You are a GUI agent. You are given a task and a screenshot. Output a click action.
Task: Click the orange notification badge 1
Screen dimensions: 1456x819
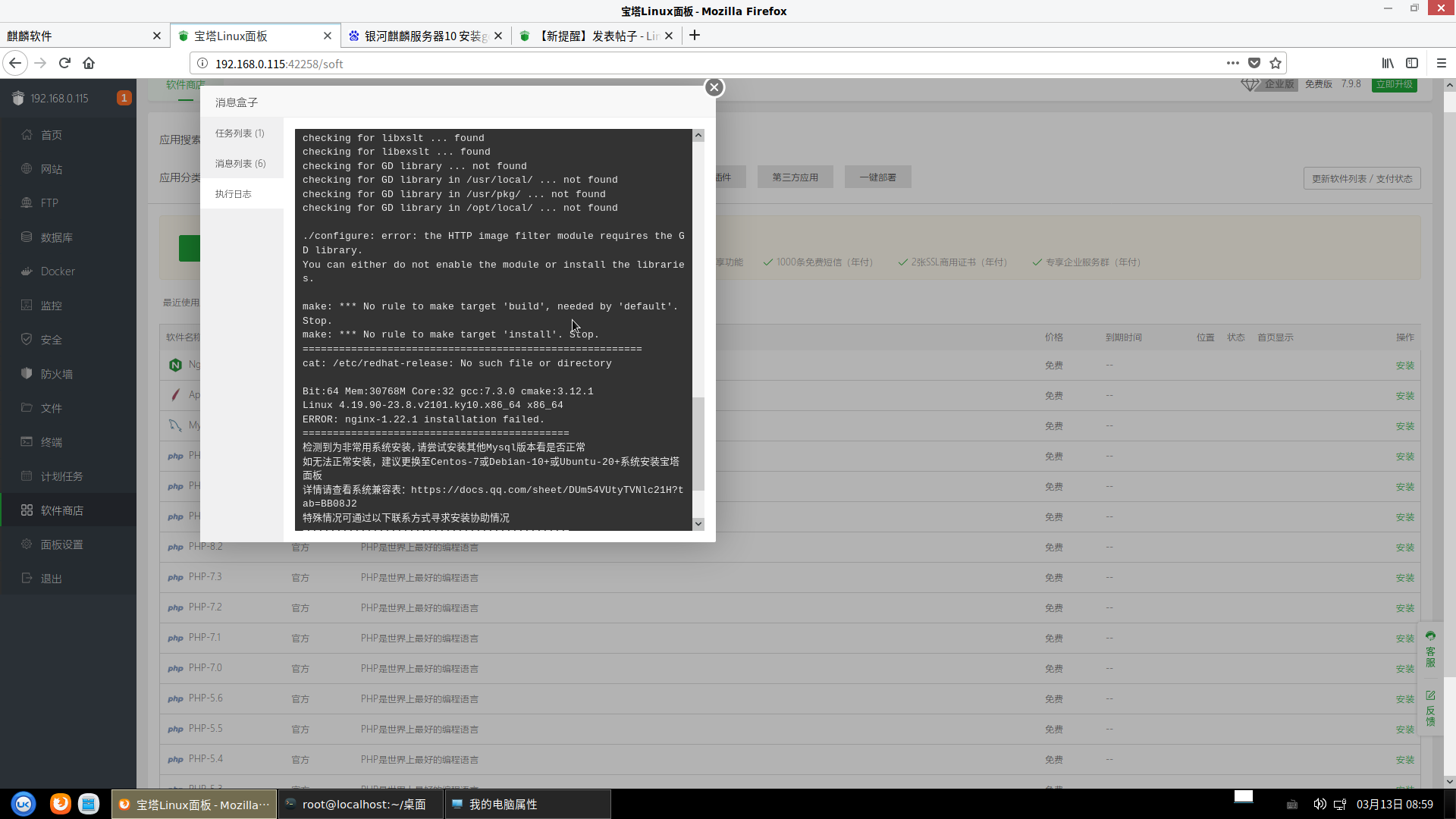pos(124,98)
